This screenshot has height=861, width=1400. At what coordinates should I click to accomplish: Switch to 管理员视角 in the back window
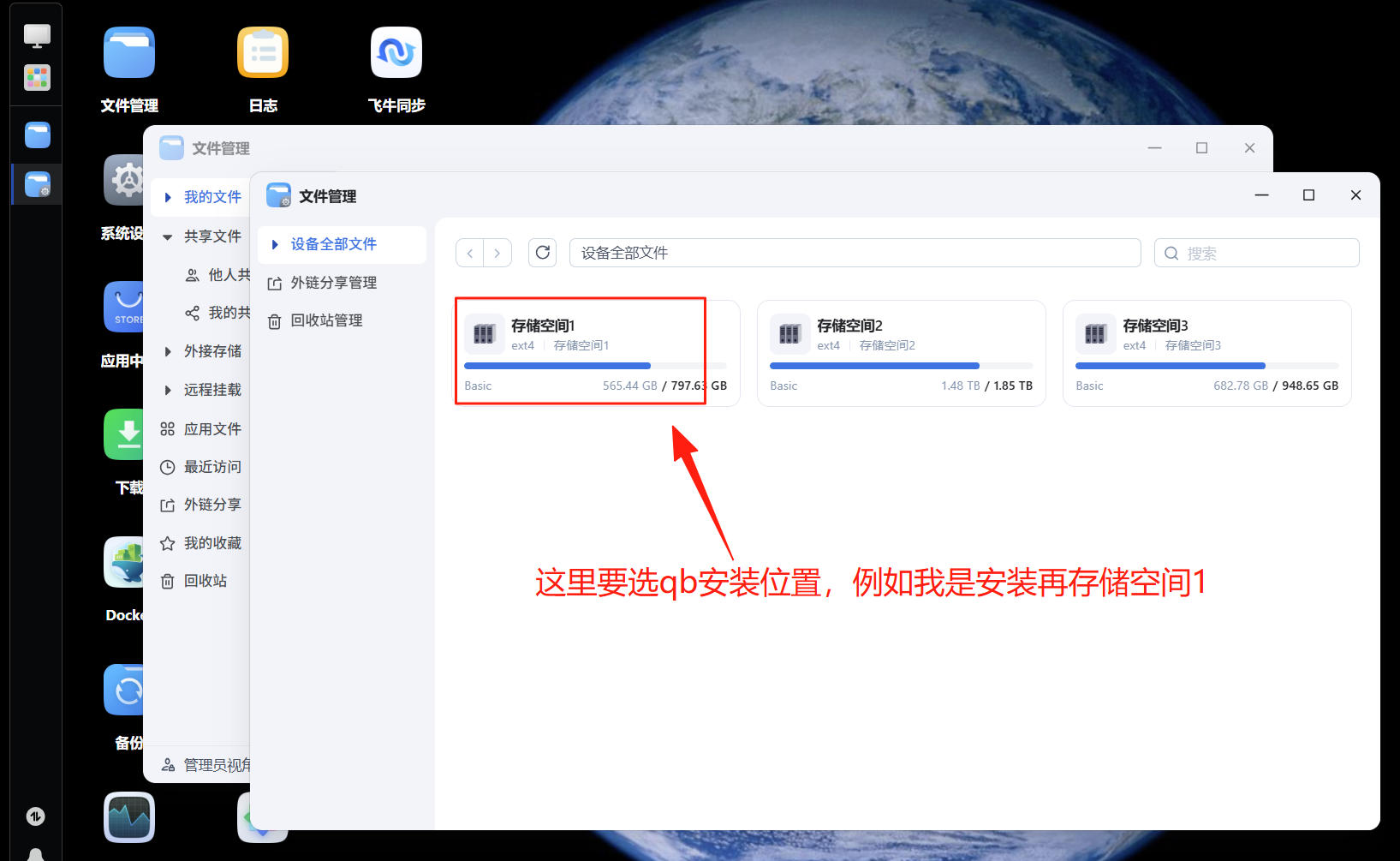tap(206, 765)
